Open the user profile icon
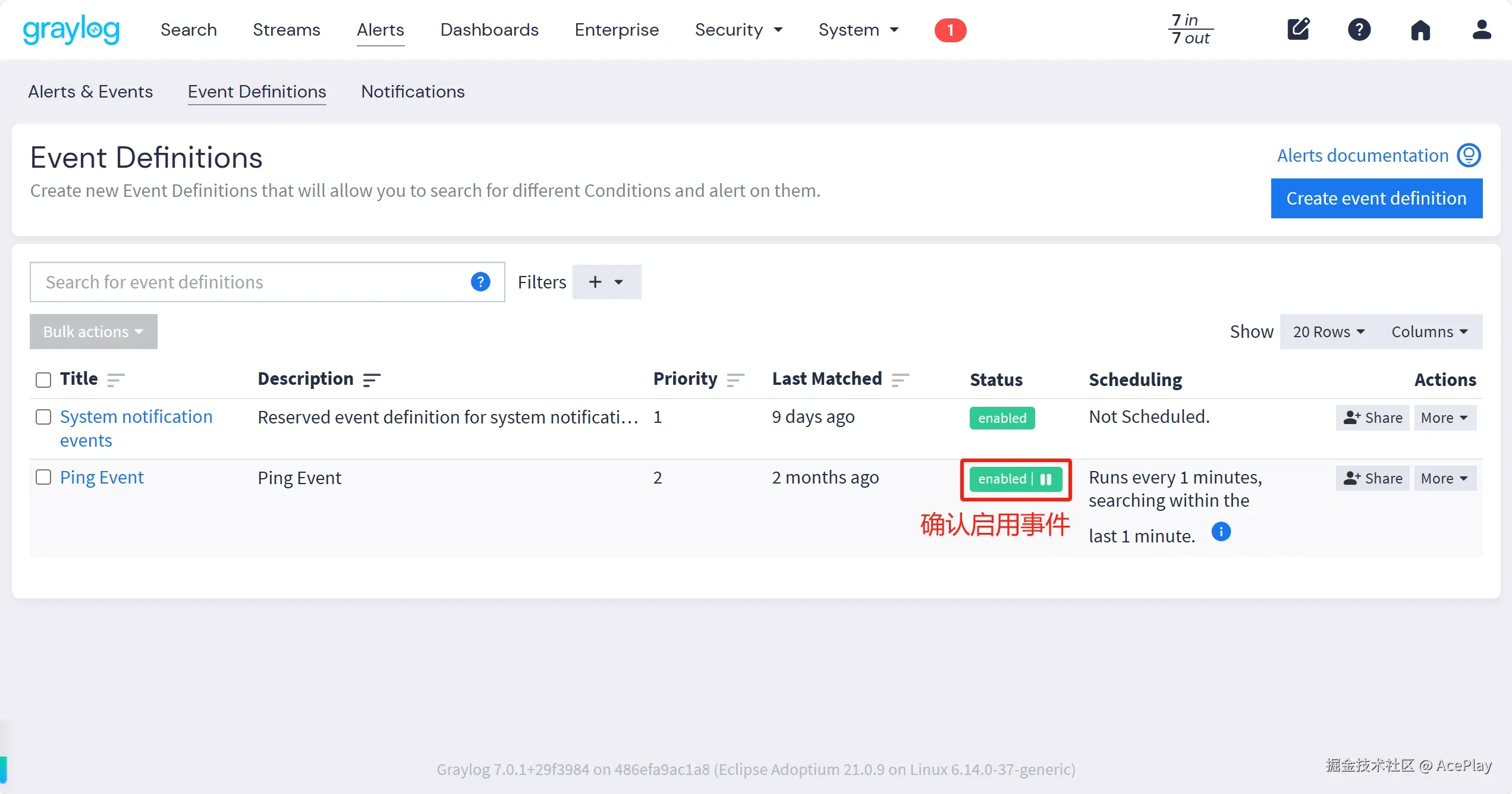Viewport: 1512px width, 794px height. (x=1481, y=29)
